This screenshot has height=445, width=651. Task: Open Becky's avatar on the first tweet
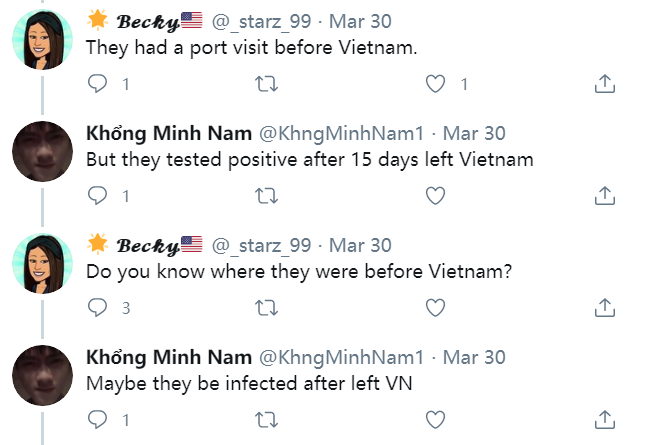(42, 40)
